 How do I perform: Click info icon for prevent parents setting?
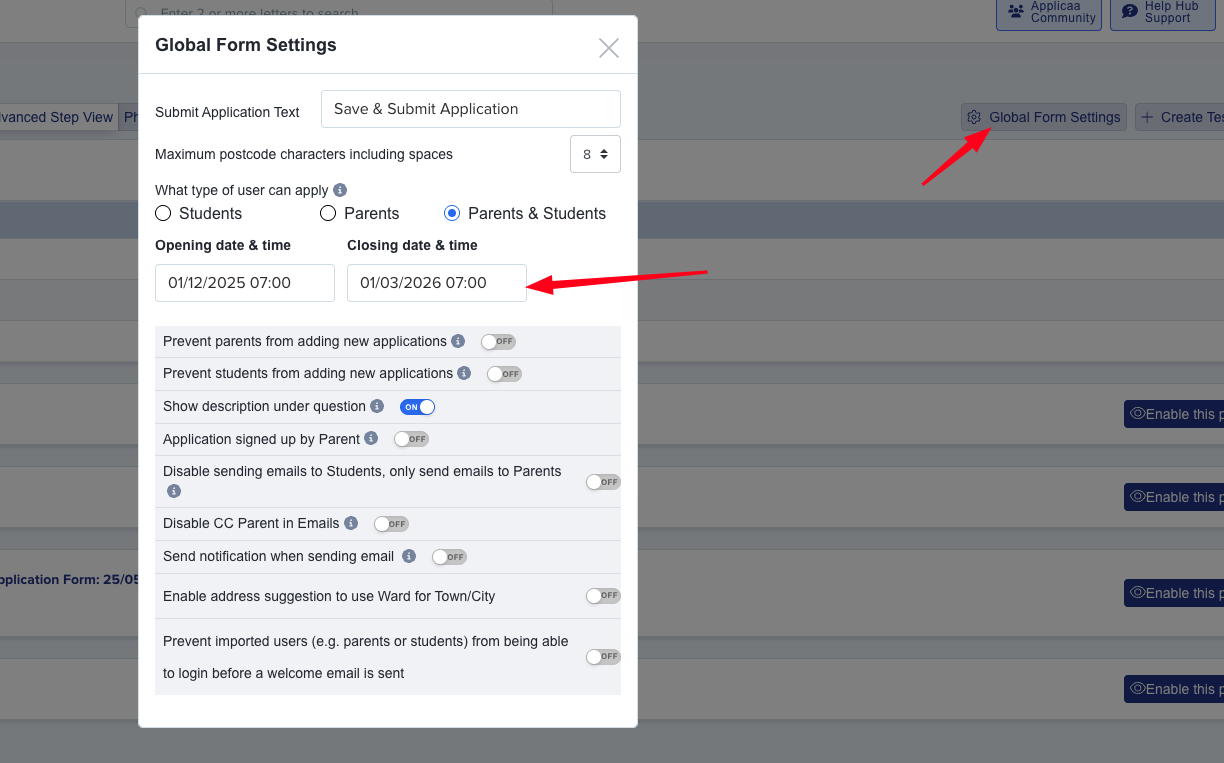point(458,341)
